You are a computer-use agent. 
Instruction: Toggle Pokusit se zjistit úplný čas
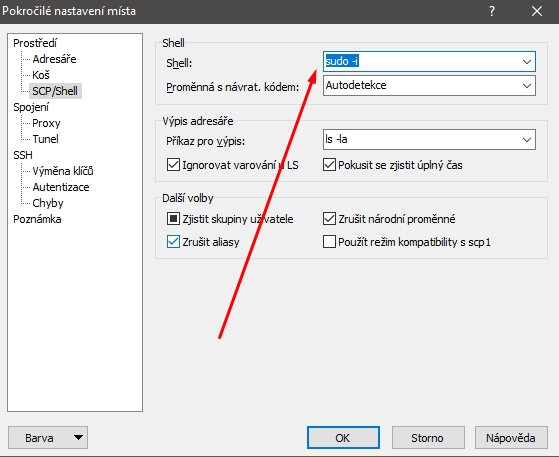click(329, 165)
